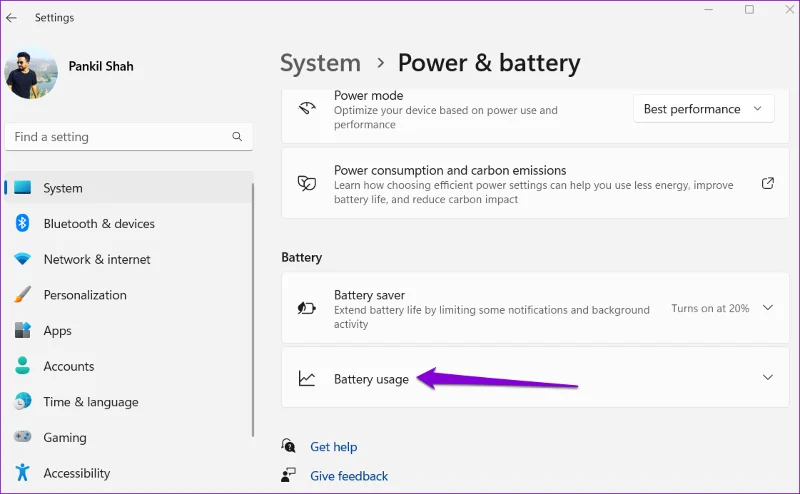The height and width of the screenshot is (494, 800).
Task: Click the Battery usage label
Action: click(371, 379)
